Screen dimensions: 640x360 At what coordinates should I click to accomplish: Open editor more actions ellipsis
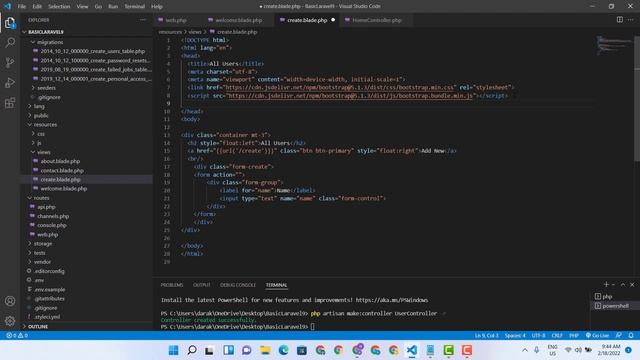point(631,20)
